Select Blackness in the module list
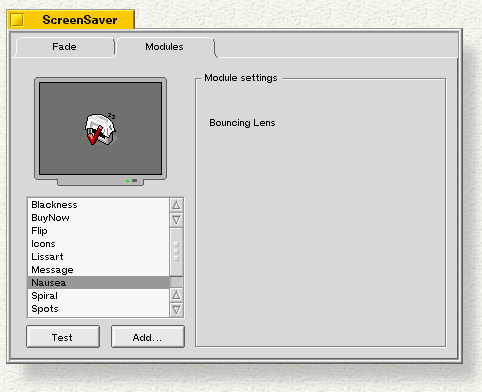The image size is (482, 392). [x=98, y=205]
